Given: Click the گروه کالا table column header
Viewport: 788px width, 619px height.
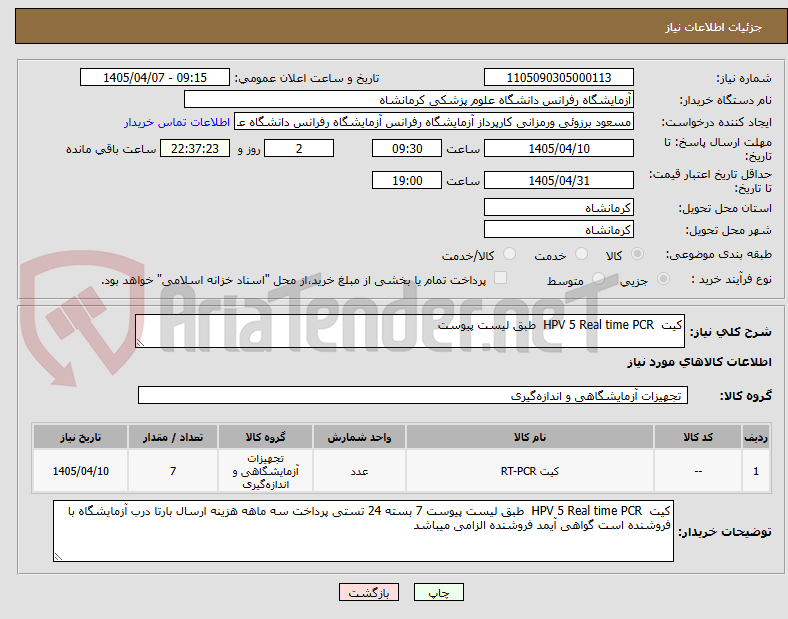Looking at the screenshot, I should (x=265, y=437).
